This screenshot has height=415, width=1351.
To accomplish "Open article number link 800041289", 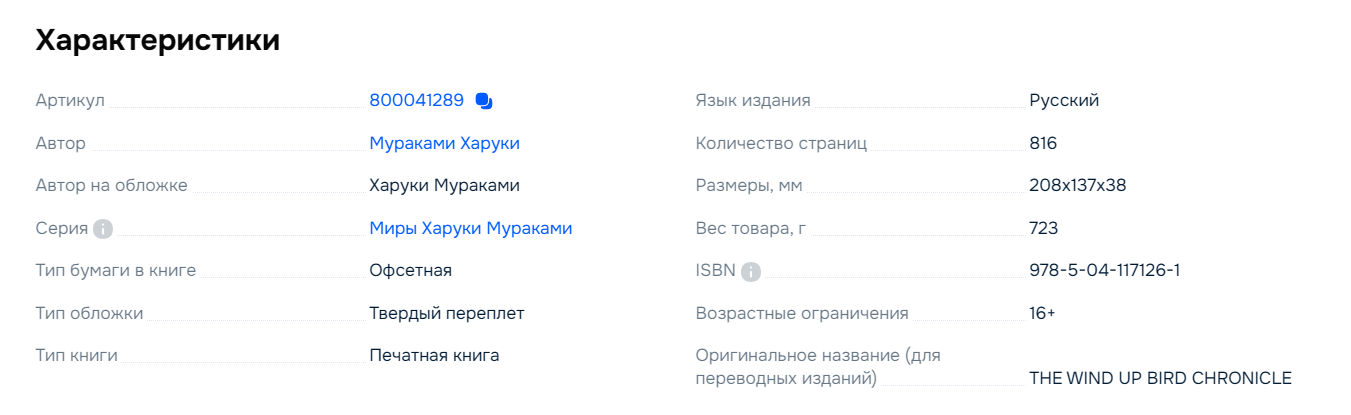I will point(417,100).
